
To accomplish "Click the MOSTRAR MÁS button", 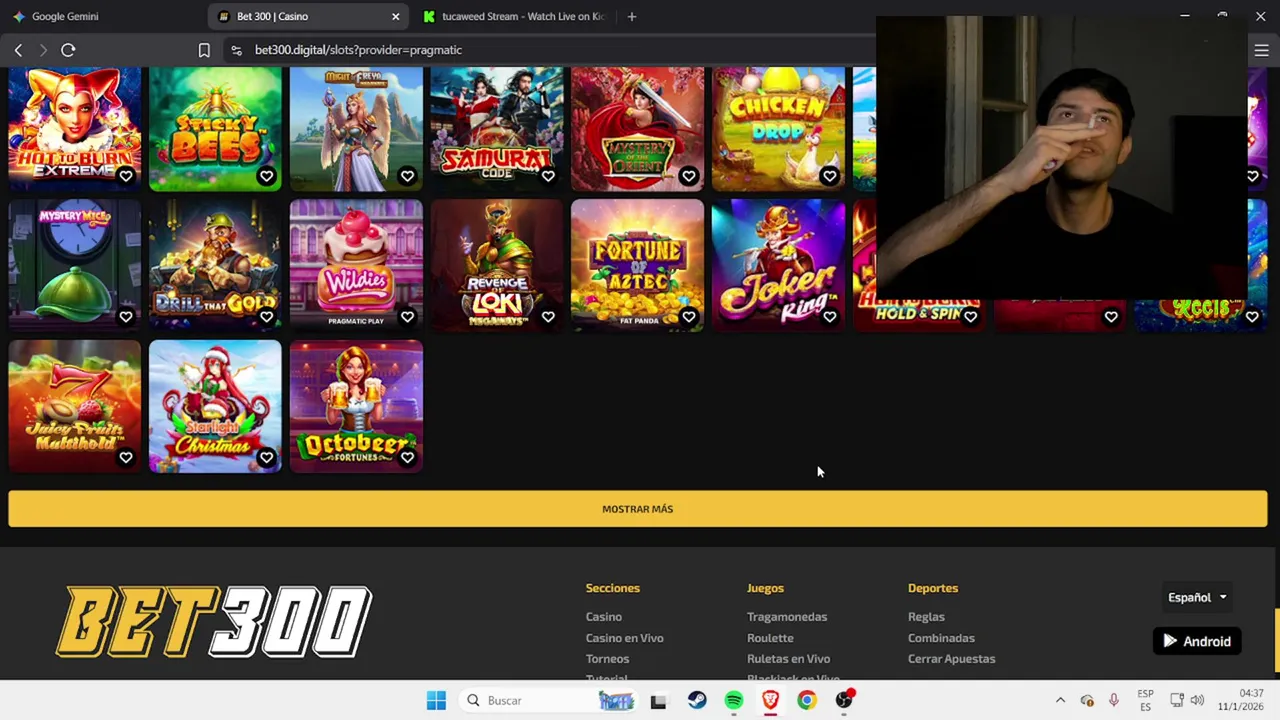I will click(638, 509).
